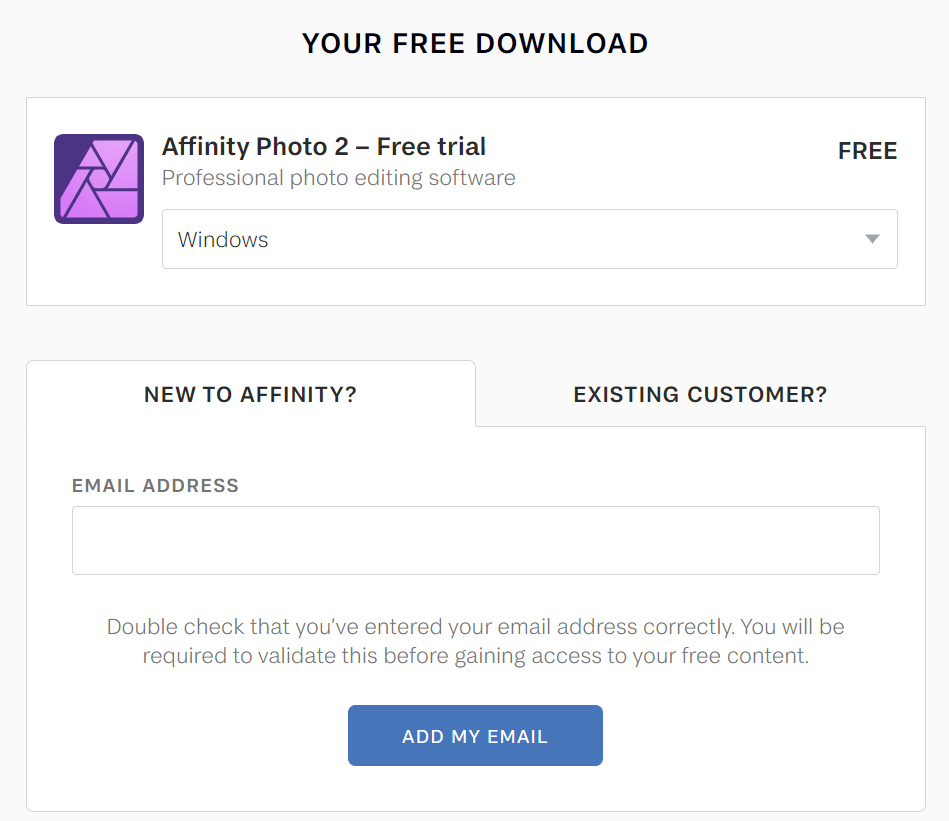The width and height of the screenshot is (949, 821).
Task: Click the 'Double check that you've entered' text line
Action: (475, 627)
